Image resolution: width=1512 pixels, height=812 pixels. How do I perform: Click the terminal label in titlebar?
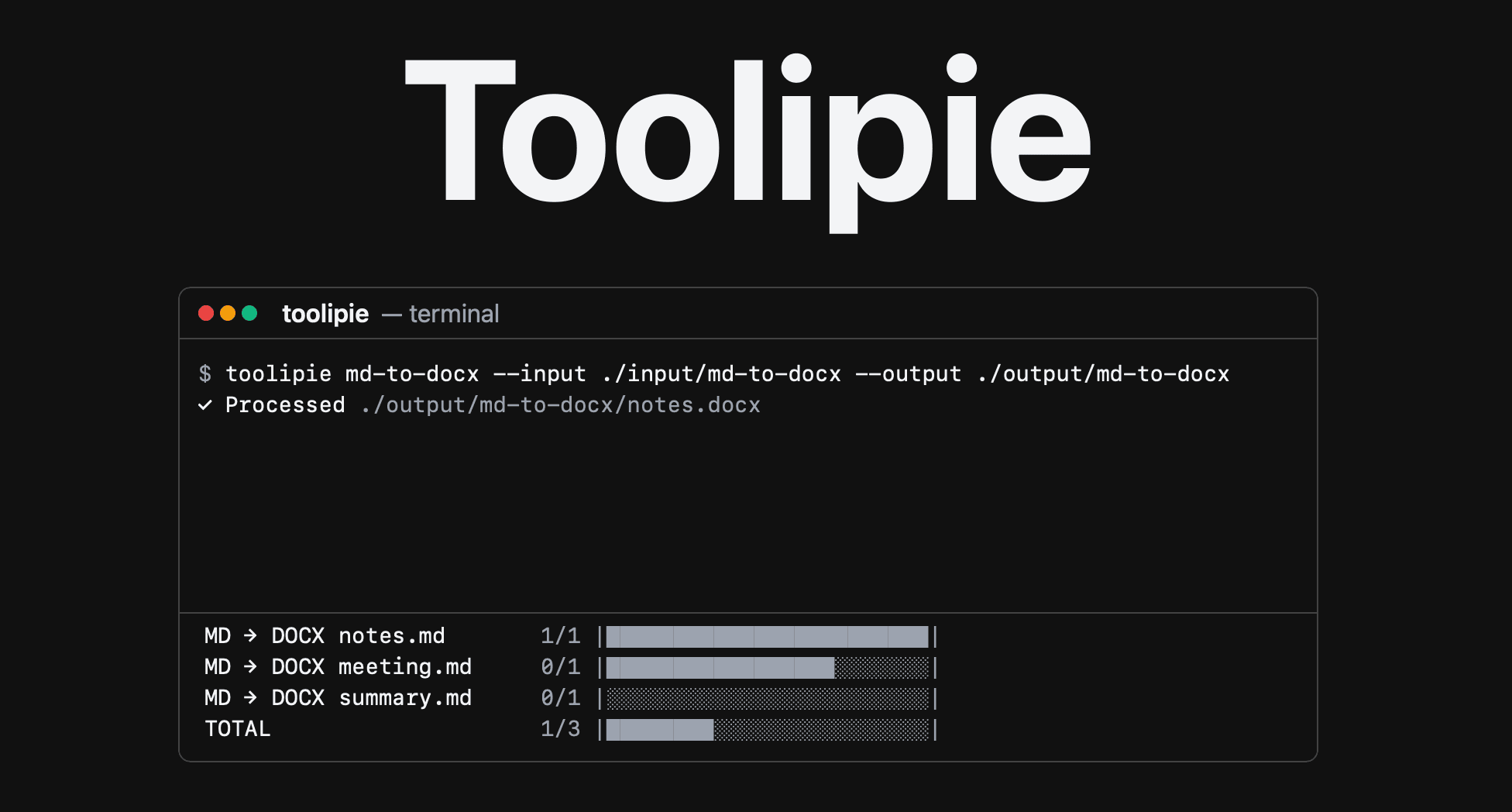point(453,313)
